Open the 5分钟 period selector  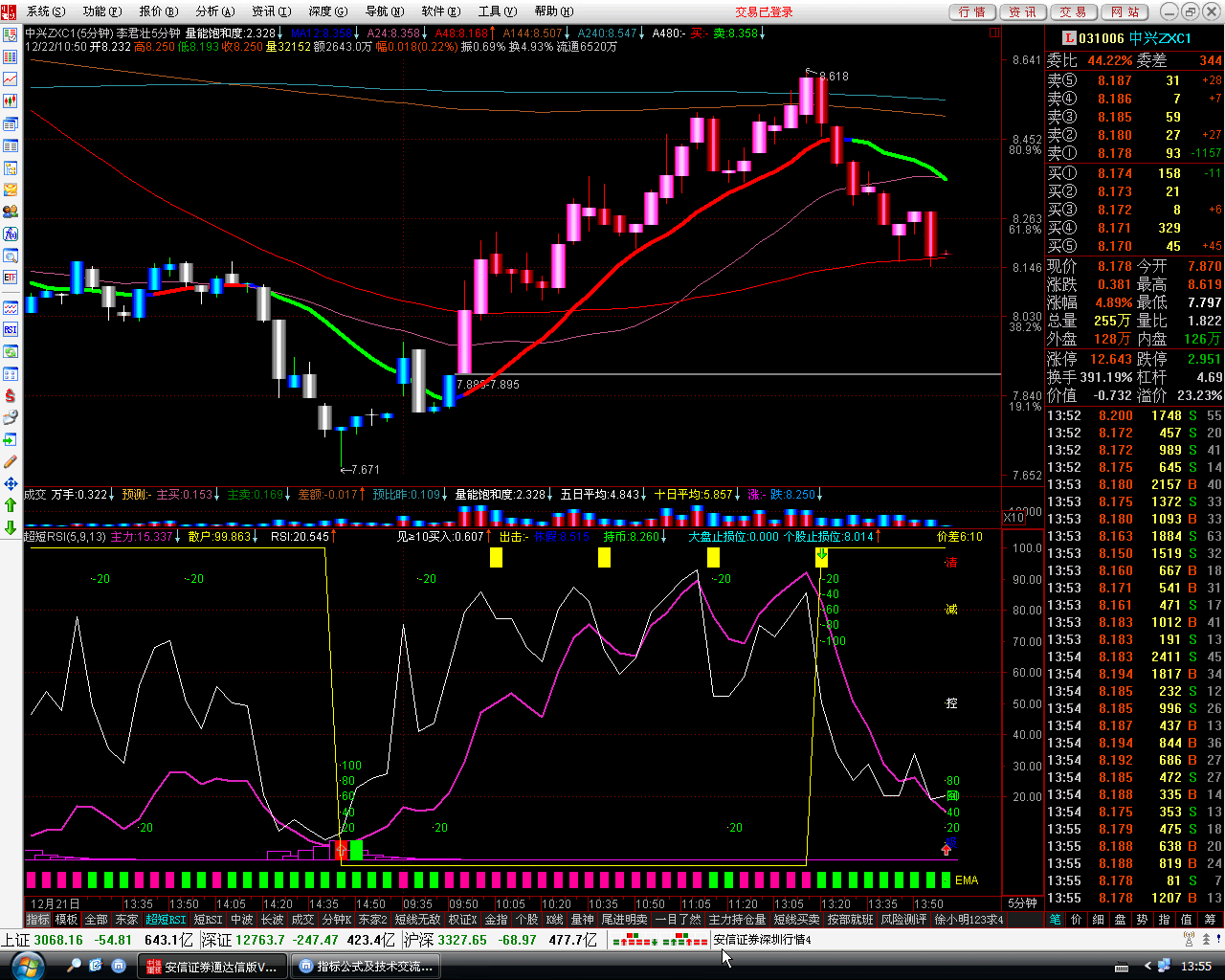(x=1022, y=903)
